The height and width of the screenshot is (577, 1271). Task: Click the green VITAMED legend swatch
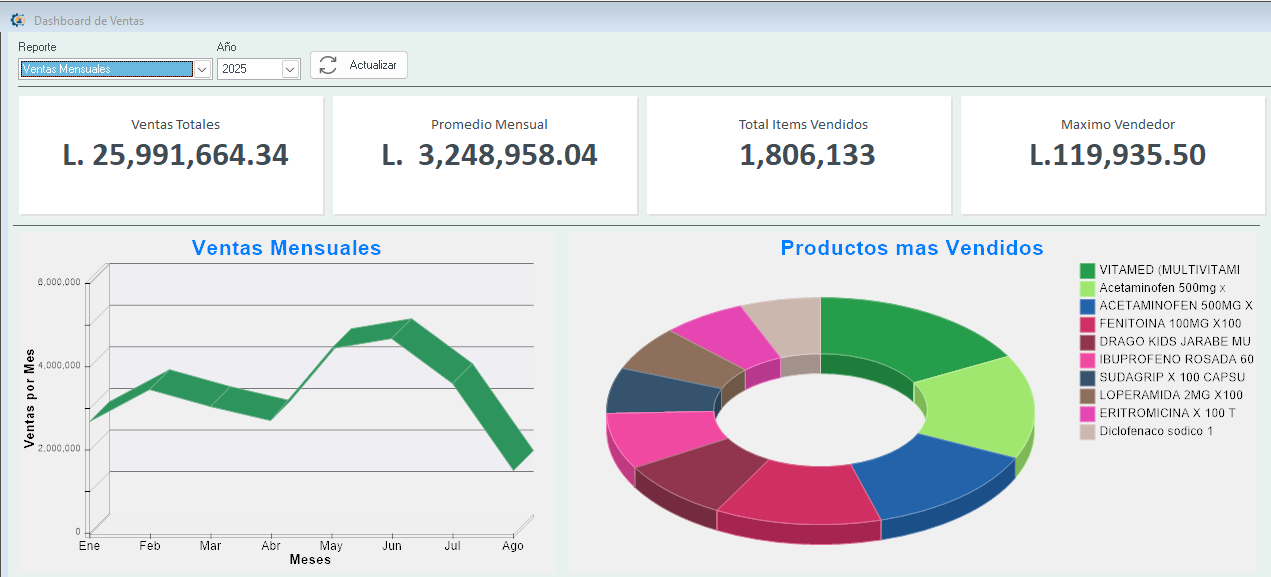pos(1088,270)
